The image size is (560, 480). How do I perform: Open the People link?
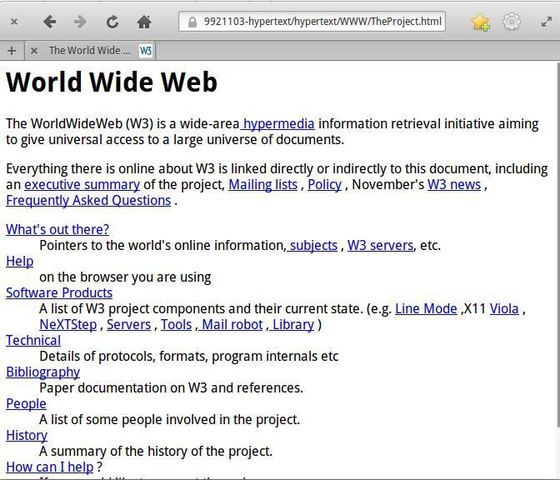pos(26,404)
